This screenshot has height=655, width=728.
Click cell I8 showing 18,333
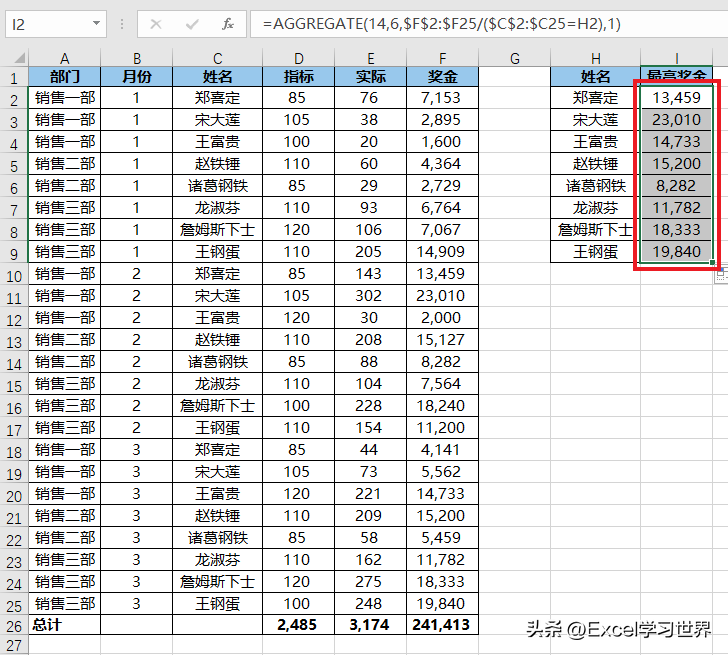676,230
